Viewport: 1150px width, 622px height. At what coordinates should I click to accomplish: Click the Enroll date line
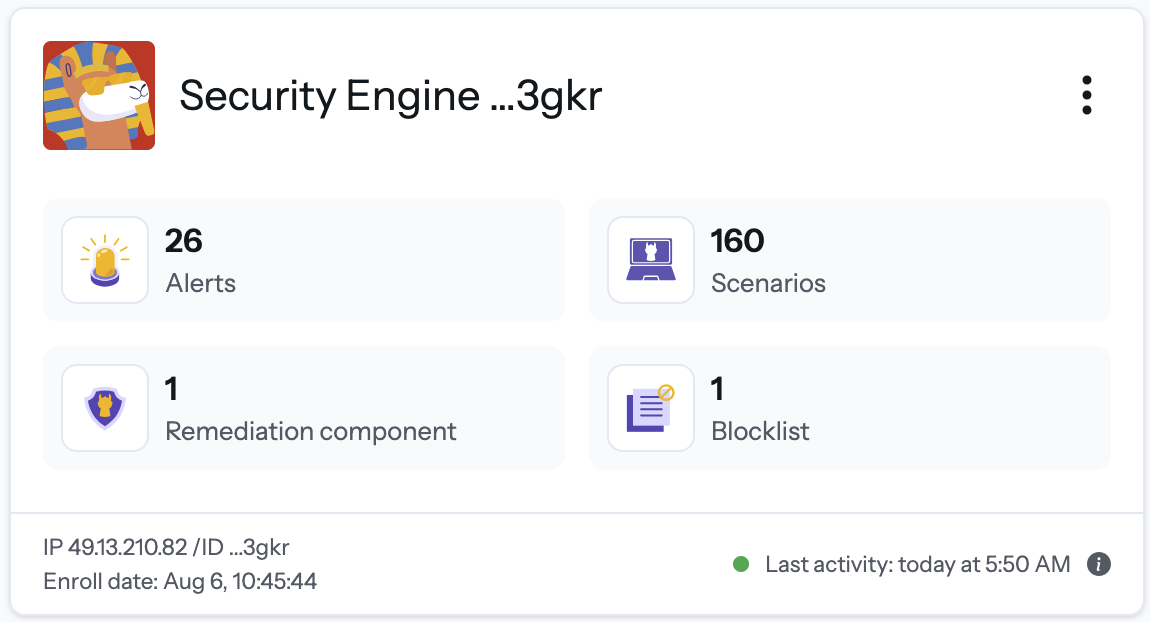tap(180, 581)
